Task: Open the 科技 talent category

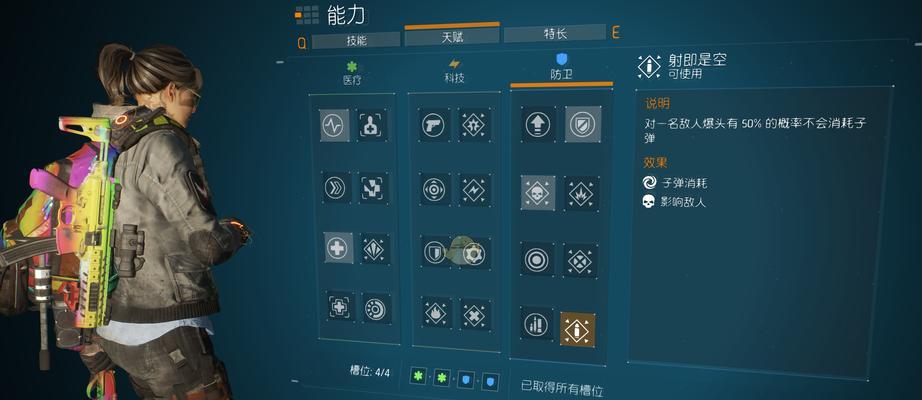Action: (x=453, y=71)
